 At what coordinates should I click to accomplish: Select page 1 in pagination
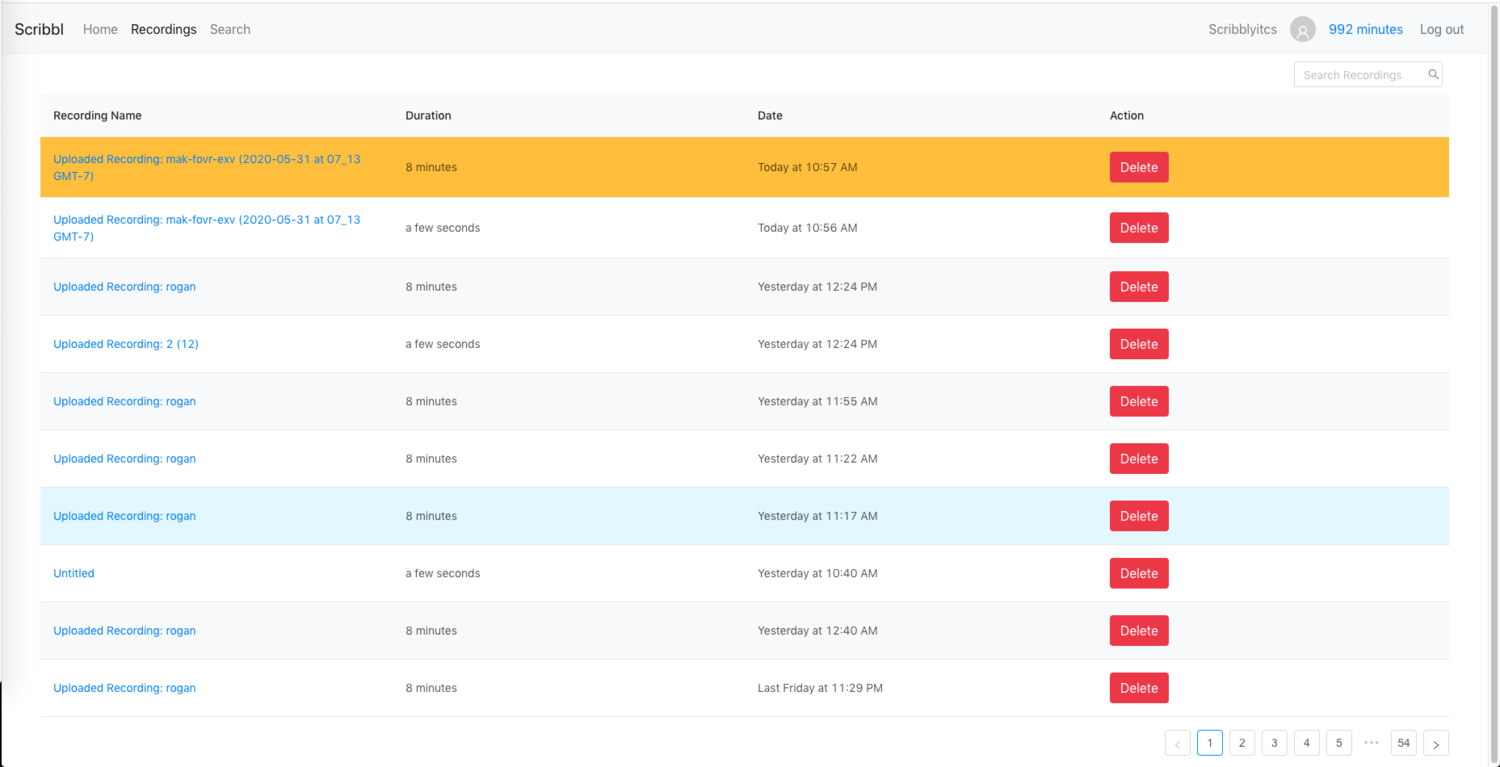click(x=1210, y=743)
